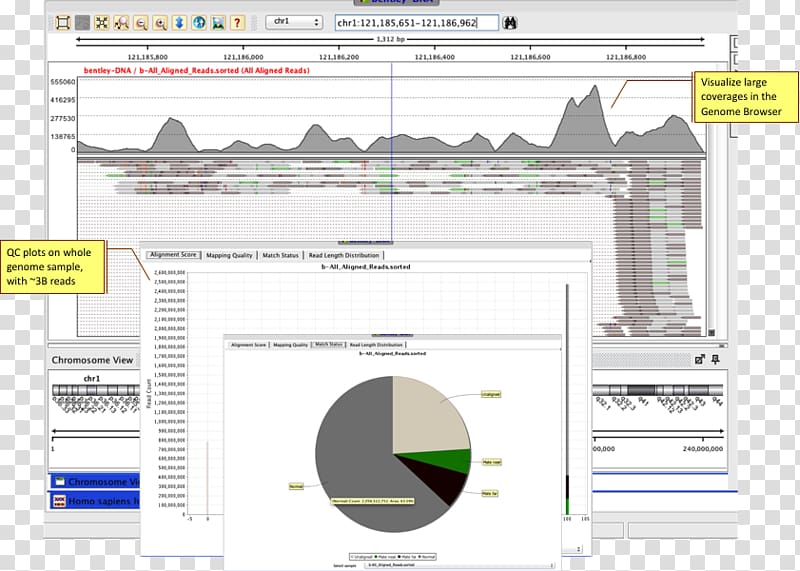Select Mapping Quality tab in the back QC window
800x571 pixels.
coord(229,255)
